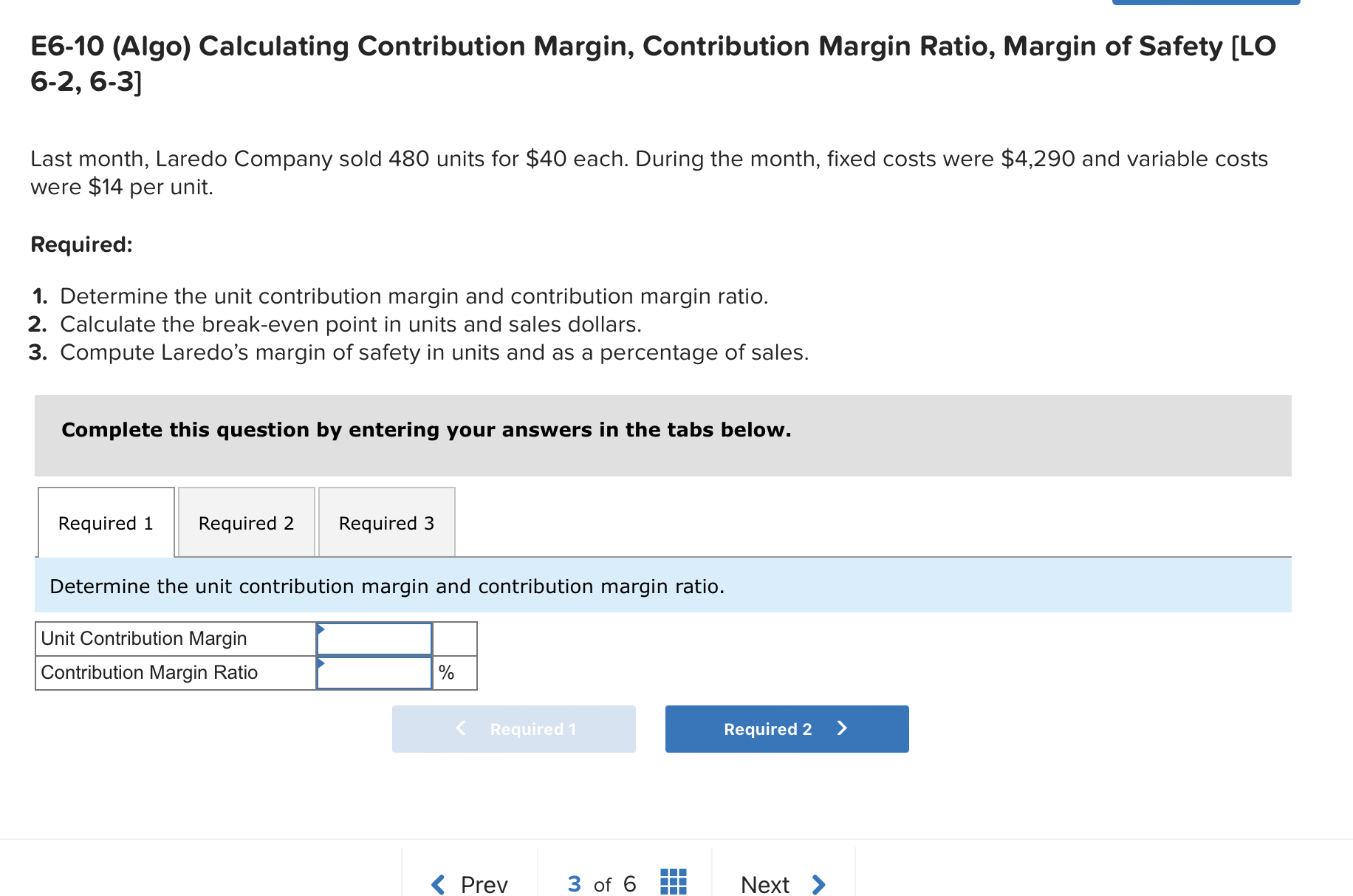
Task: Click the right arrow icon inside Required 2 button
Action: 841,728
